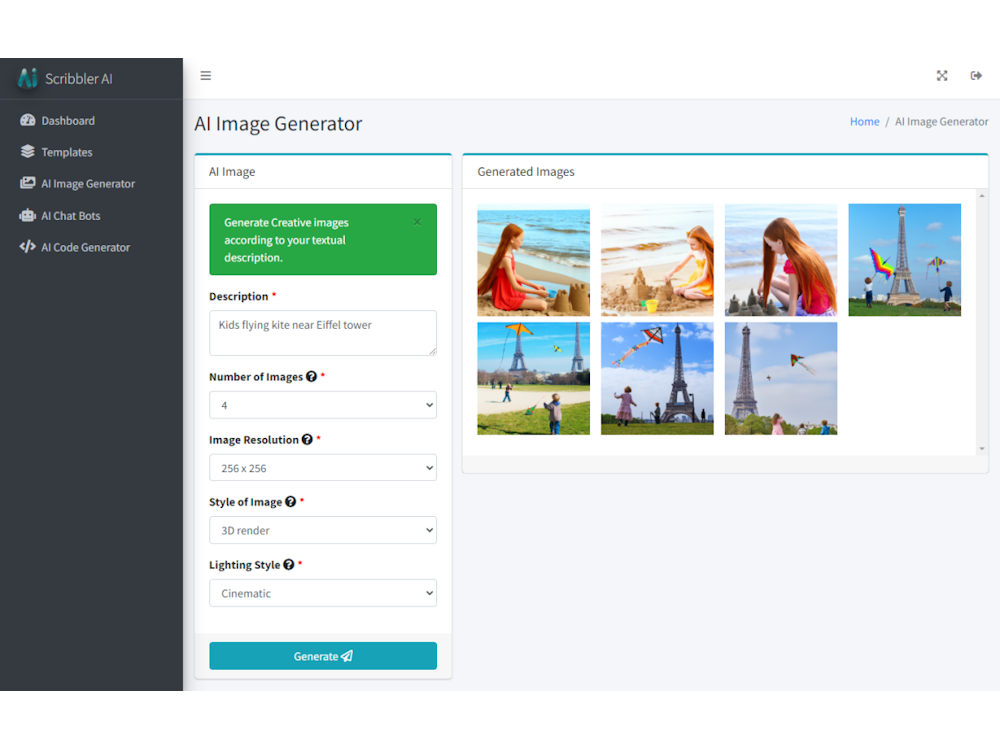Dismiss the green Generate Creative images alert
Viewport: 1000px width, 750px height.
[x=417, y=222]
